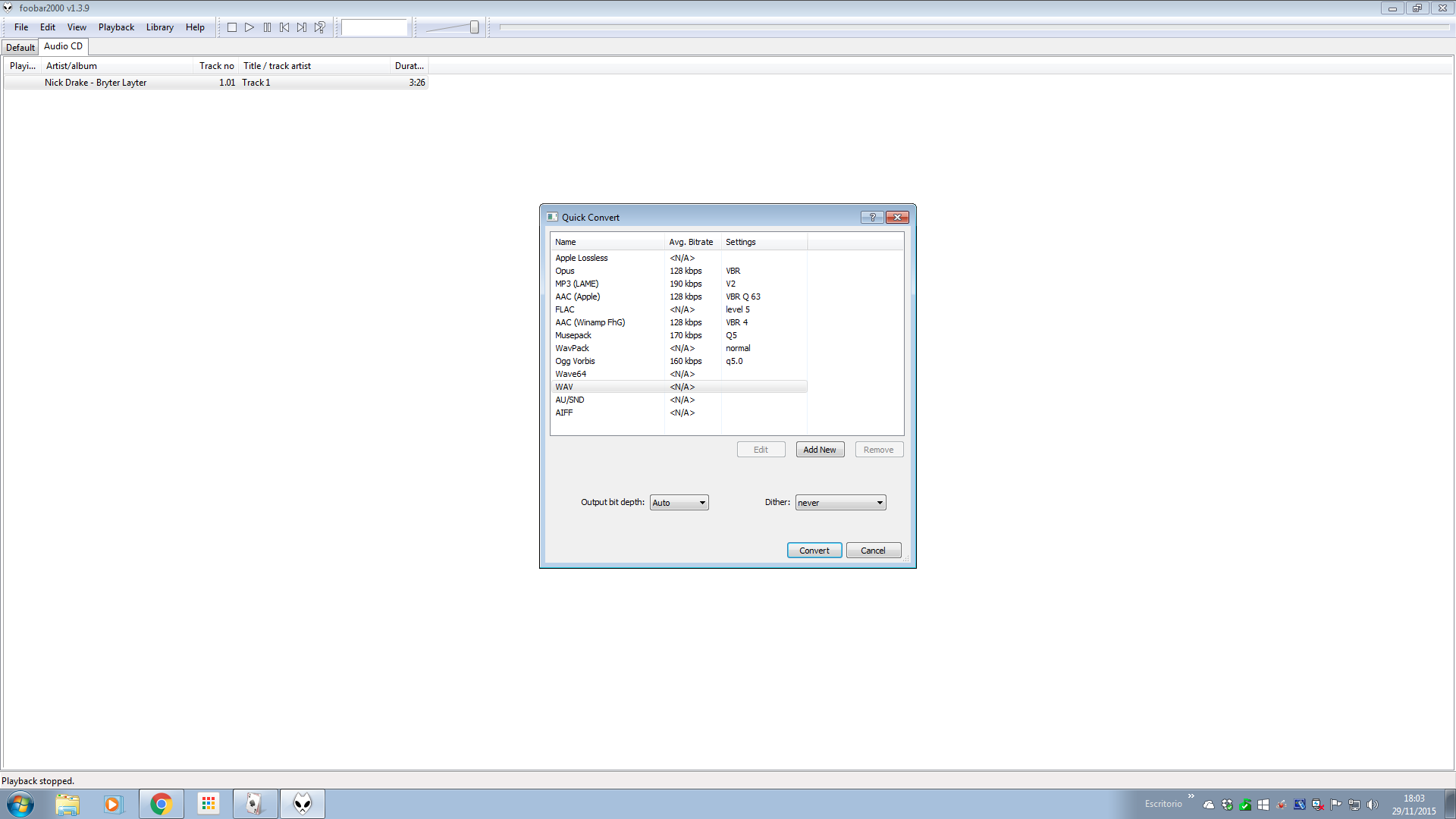The height and width of the screenshot is (819, 1456).
Task: Click the Avg. Bitrate column header
Action: tap(692, 242)
